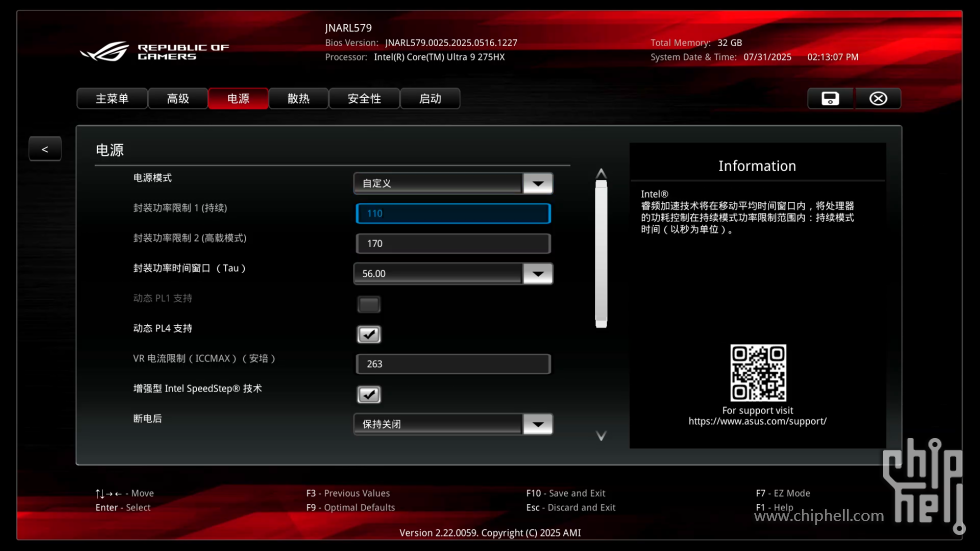Open the 散热 tab
Image resolution: width=980 pixels, height=551 pixels.
(x=298, y=99)
